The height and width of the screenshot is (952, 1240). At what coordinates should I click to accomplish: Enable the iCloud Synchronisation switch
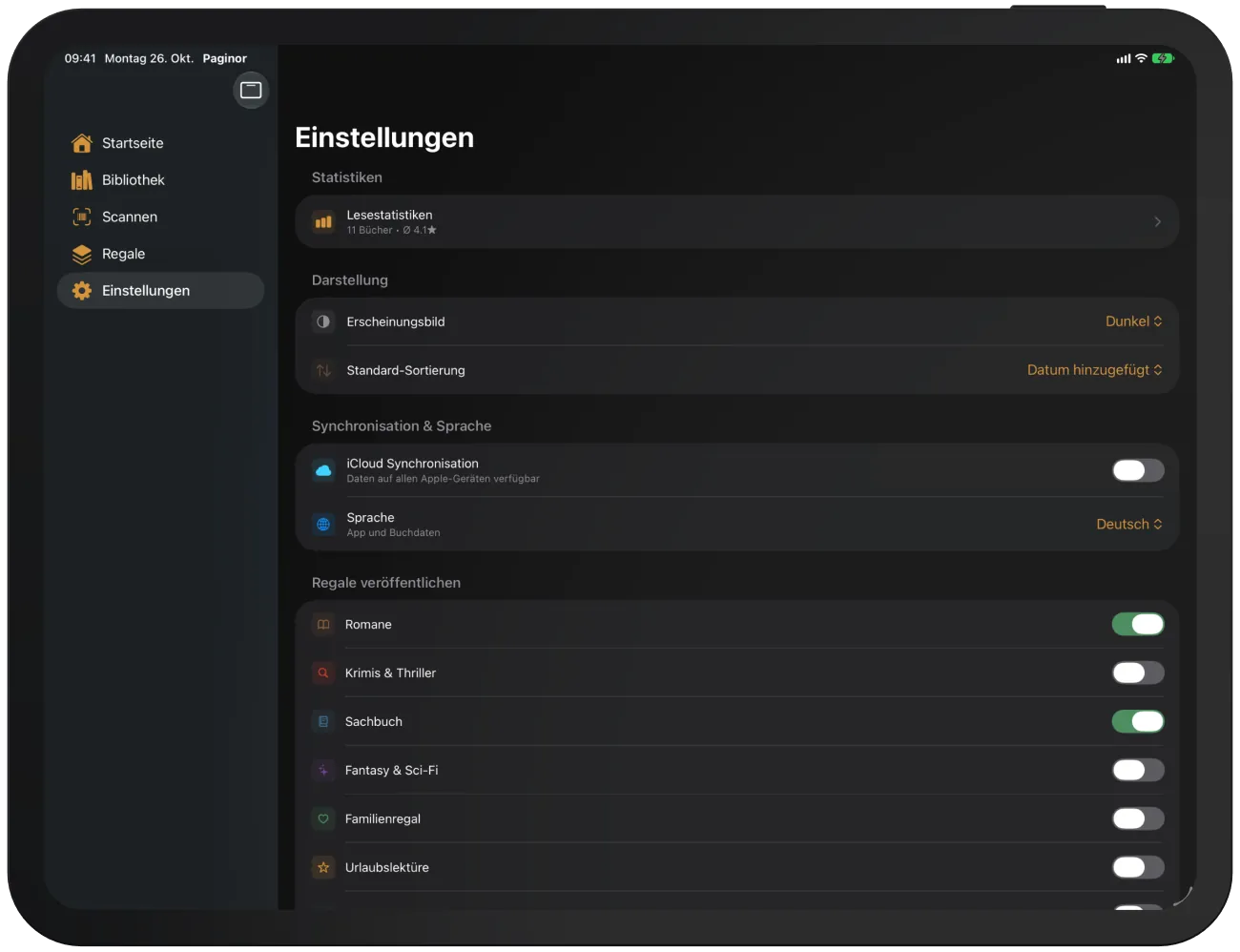pyautogui.click(x=1138, y=470)
